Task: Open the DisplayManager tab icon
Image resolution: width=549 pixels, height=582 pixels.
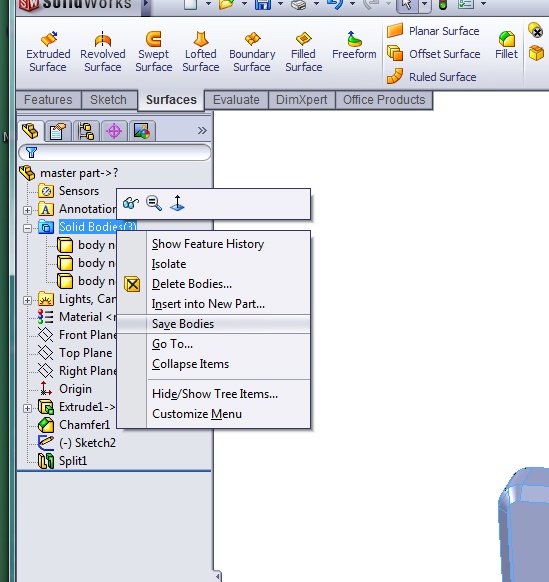Action: pos(142,131)
